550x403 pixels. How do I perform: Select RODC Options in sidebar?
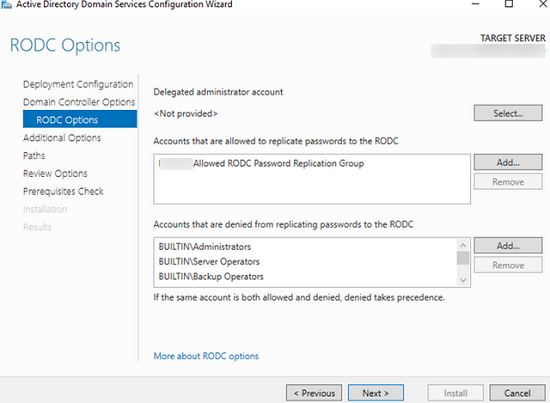tap(80, 119)
